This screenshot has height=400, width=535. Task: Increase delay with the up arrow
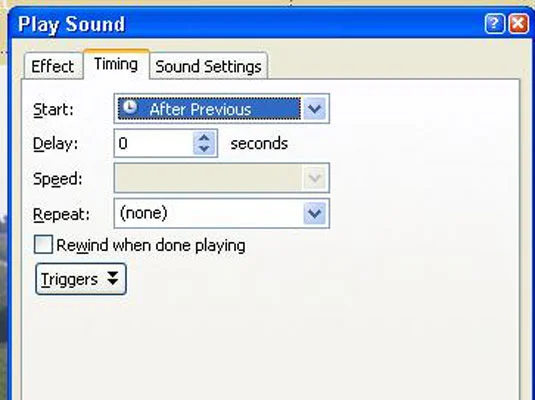point(204,138)
